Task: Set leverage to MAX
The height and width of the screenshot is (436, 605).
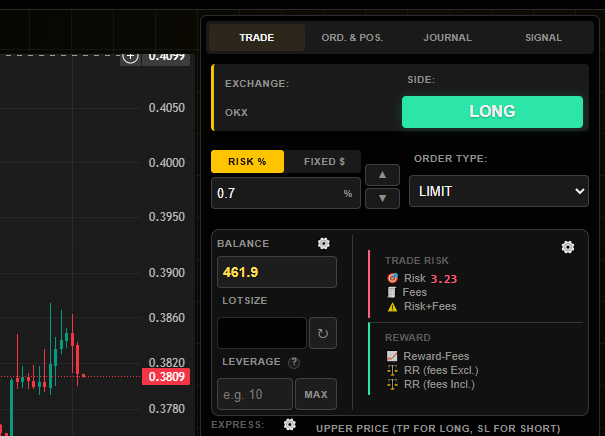Action: click(316, 394)
